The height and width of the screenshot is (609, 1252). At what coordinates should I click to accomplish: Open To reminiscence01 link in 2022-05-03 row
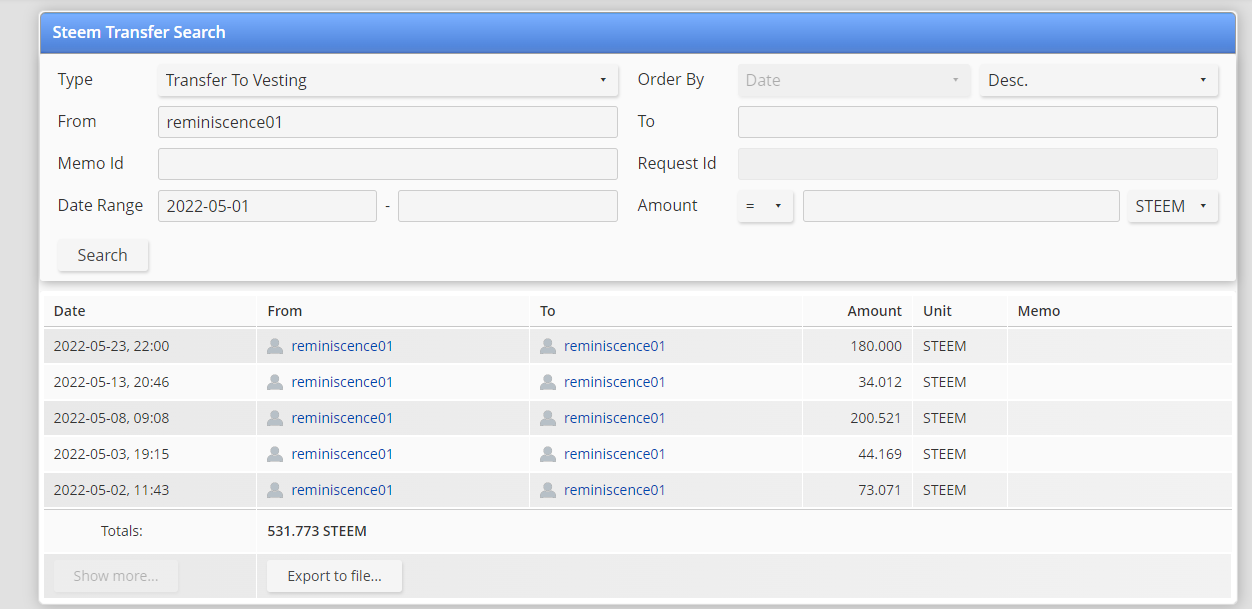coord(615,454)
